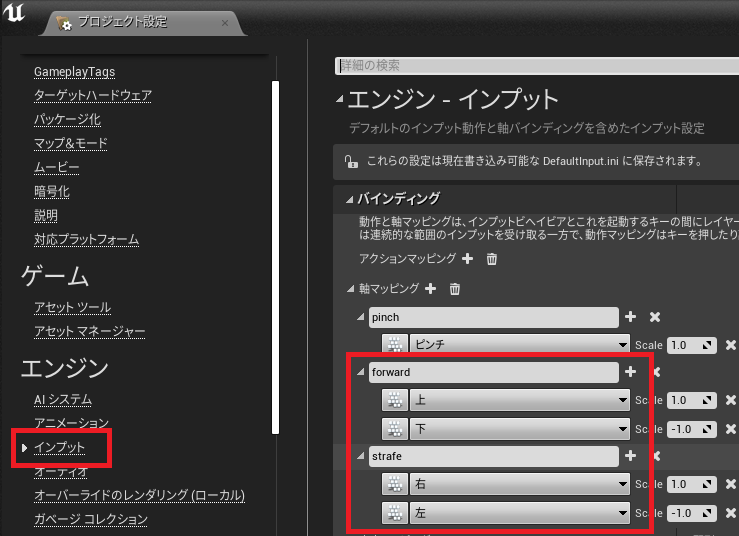
Task: Remove the 上 key binding
Action: tap(731, 400)
